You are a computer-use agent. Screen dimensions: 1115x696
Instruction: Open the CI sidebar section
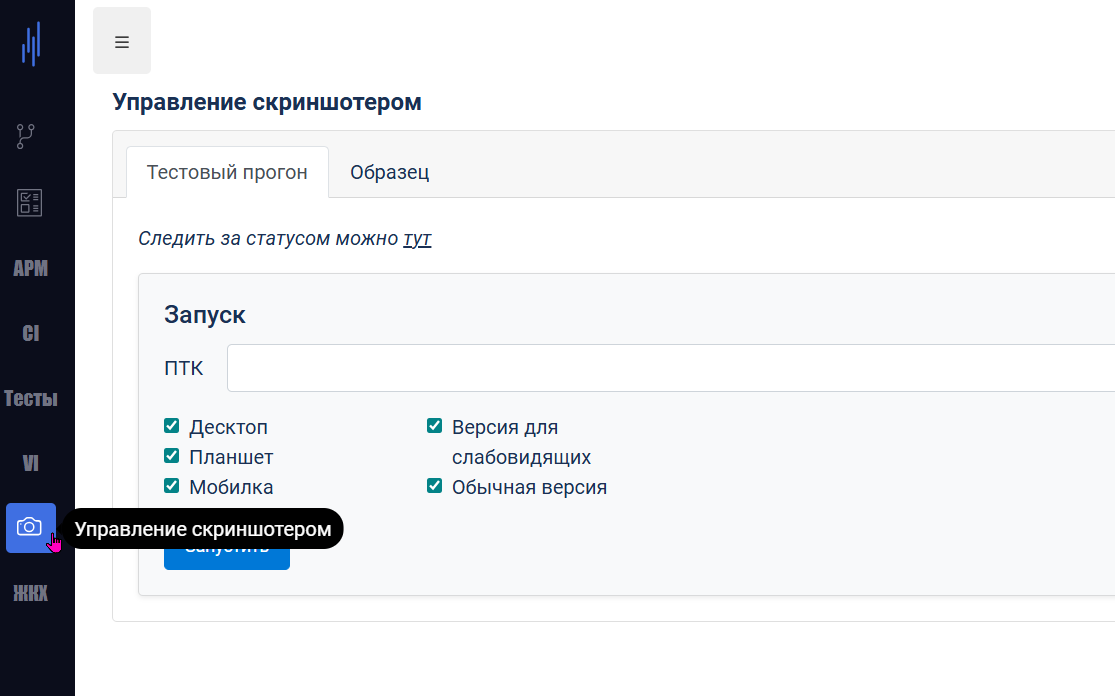(31, 333)
